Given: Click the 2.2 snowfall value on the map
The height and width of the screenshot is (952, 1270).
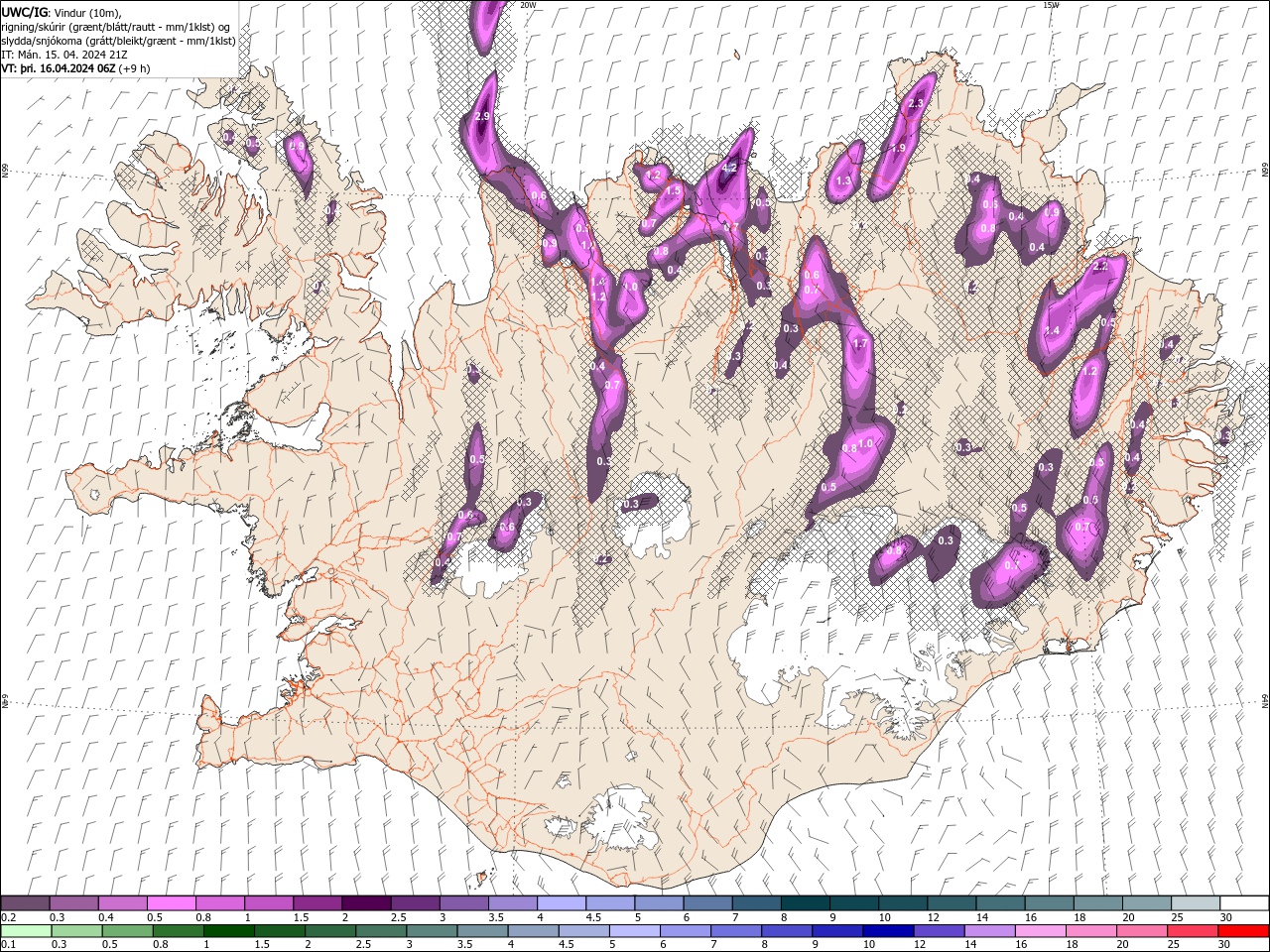Looking at the screenshot, I should pyautogui.click(x=1099, y=266).
